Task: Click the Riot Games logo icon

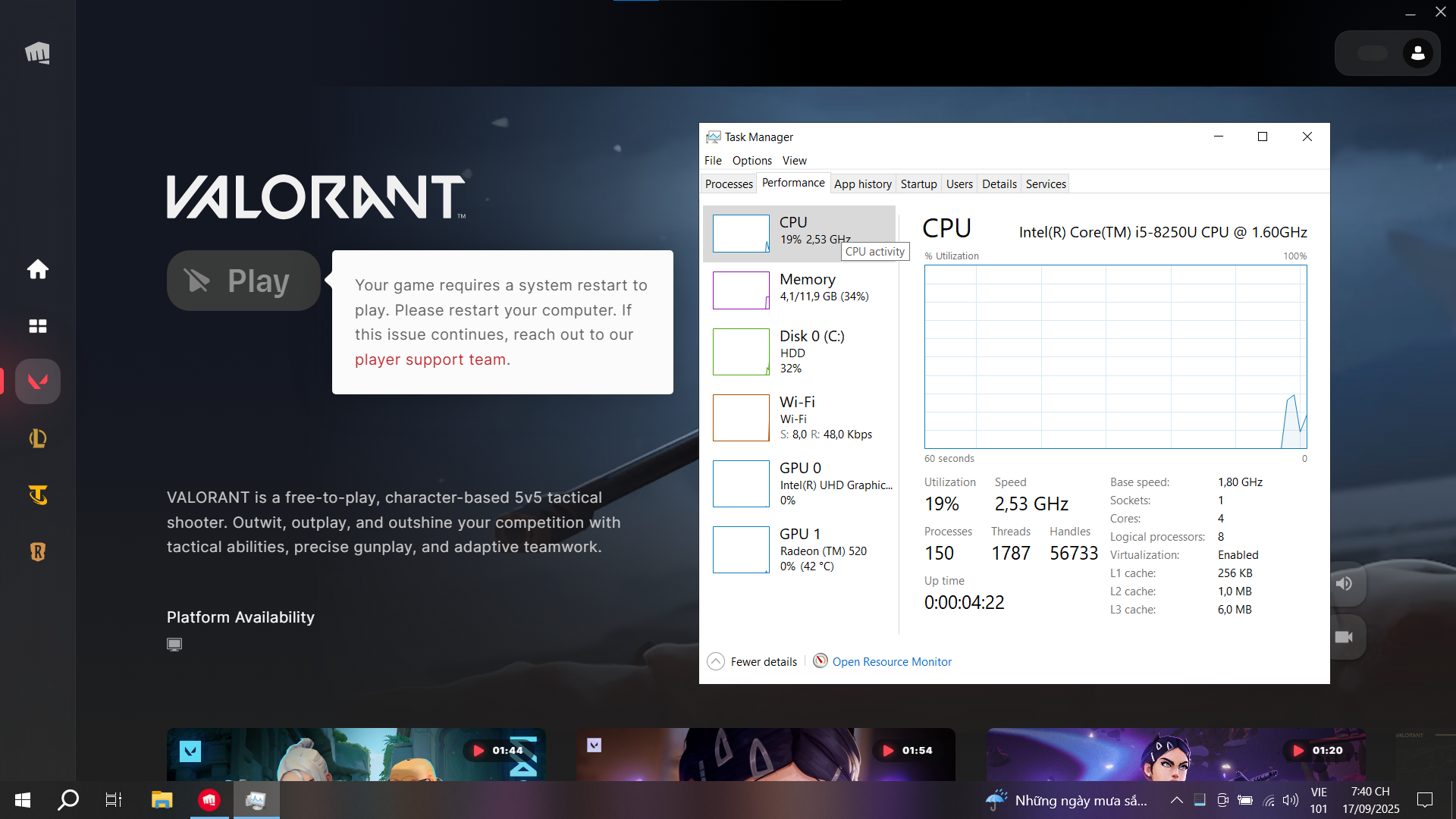Action: [37, 52]
